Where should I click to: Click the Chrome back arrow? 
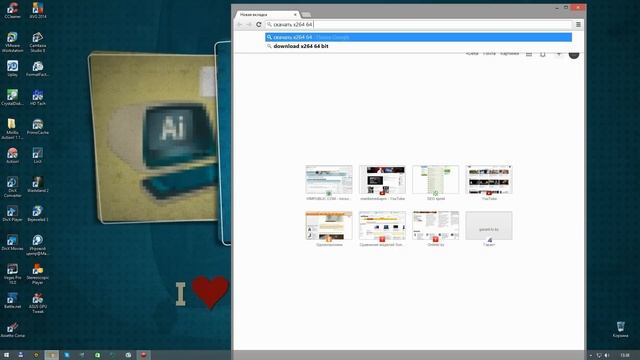(x=240, y=24)
